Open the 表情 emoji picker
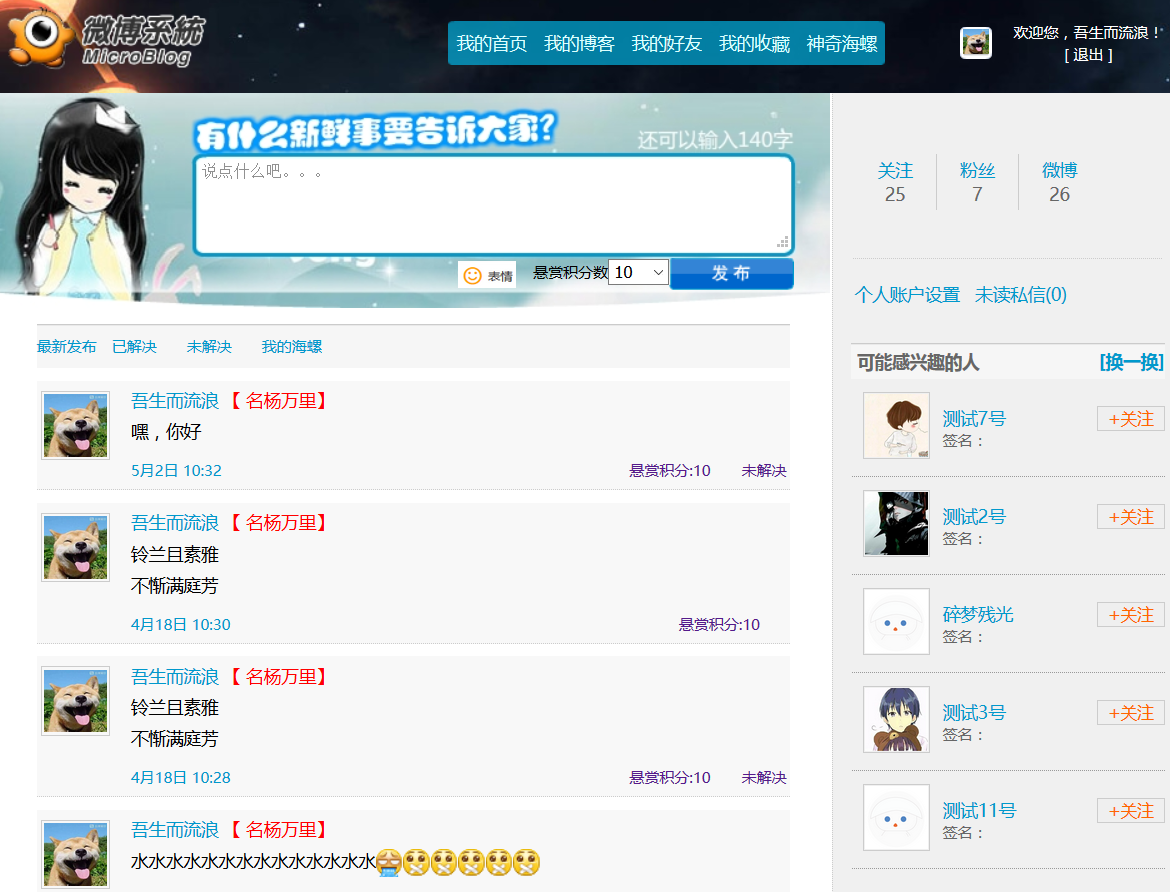 coord(487,275)
